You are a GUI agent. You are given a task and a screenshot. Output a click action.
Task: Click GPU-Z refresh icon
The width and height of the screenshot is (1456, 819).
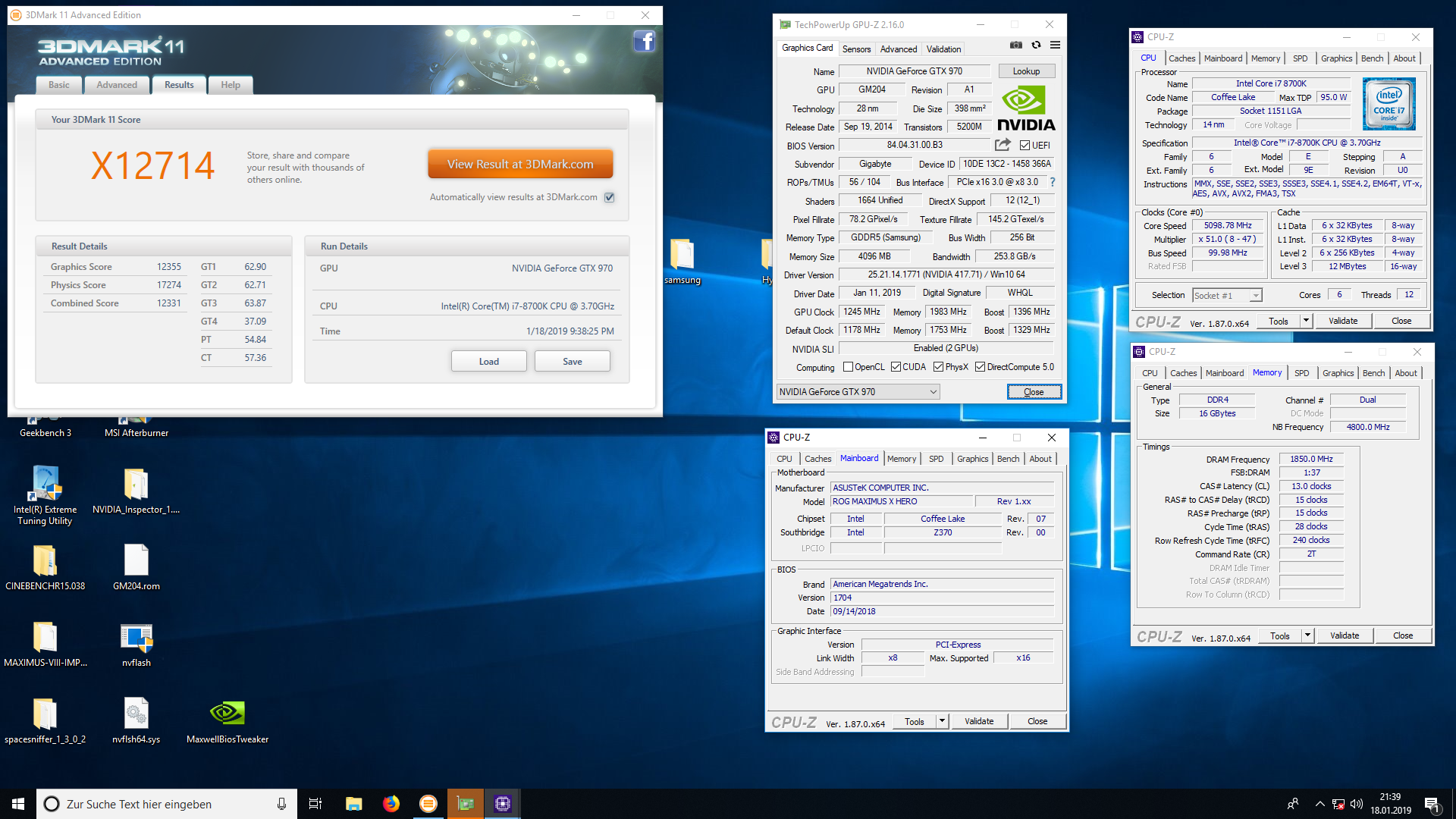[x=1036, y=45]
